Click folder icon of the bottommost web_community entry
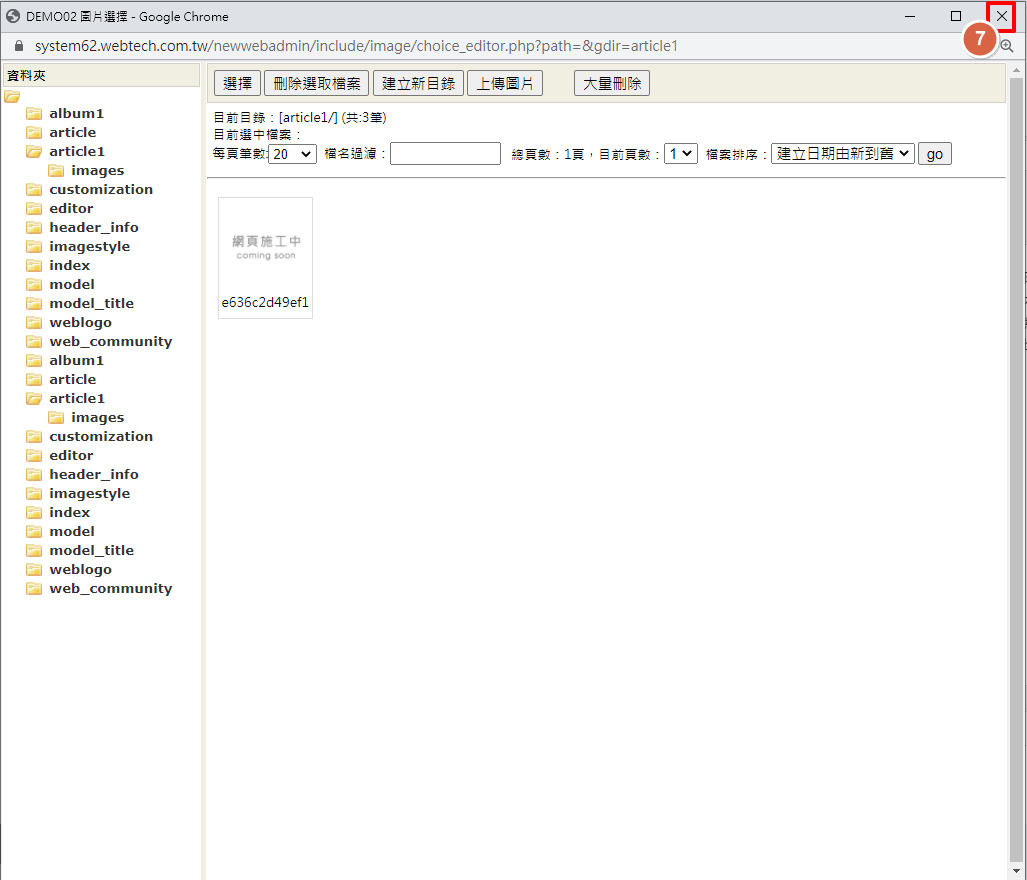Image resolution: width=1027 pixels, height=880 pixels. (34, 589)
